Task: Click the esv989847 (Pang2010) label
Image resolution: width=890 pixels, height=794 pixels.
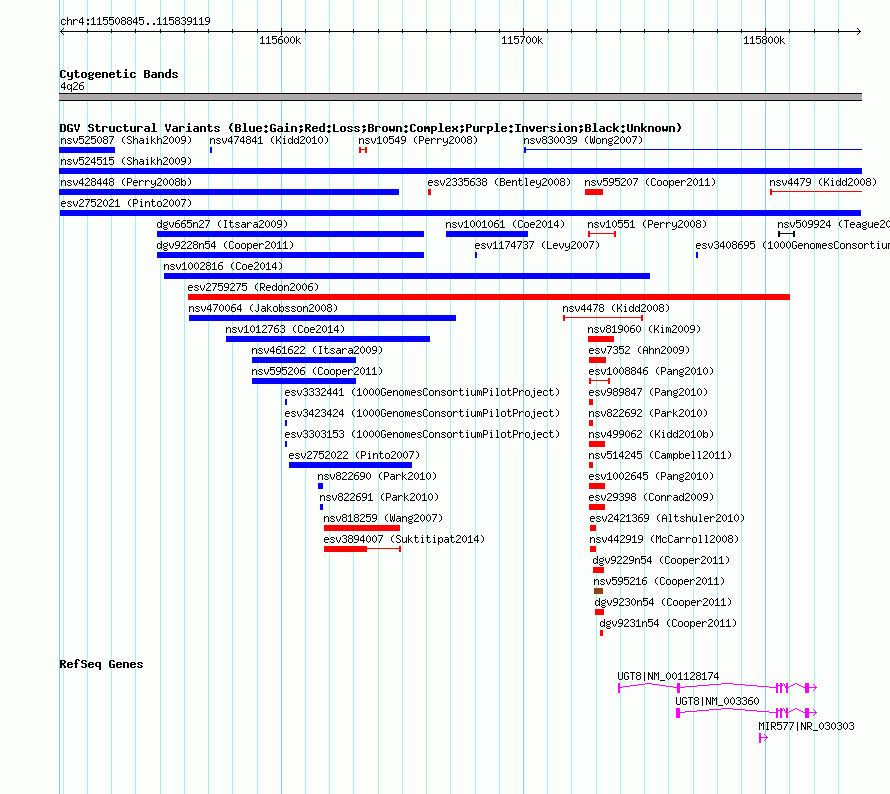Action: (x=648, y=392)
